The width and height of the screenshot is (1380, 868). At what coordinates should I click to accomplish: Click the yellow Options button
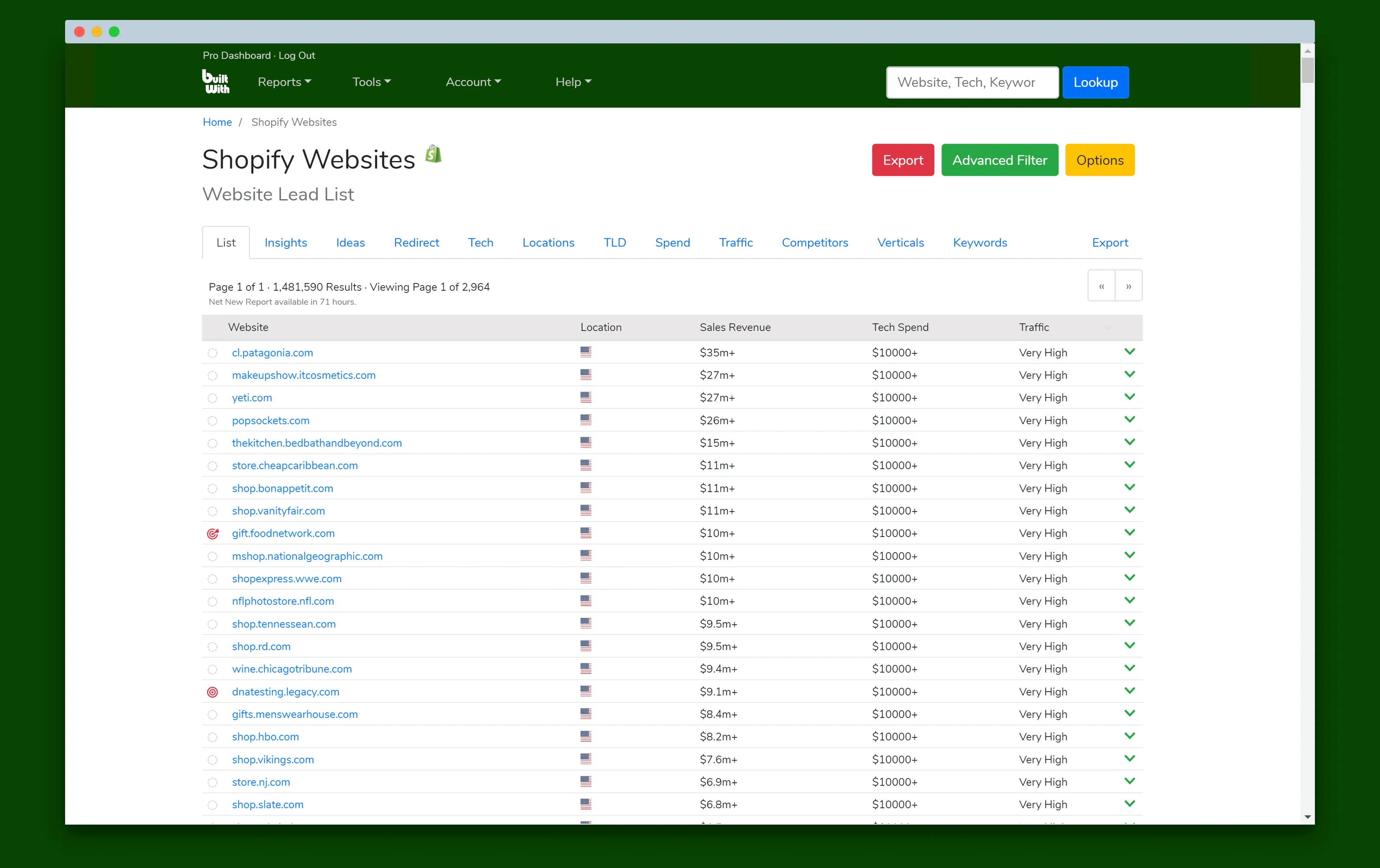pos(1100,160)
